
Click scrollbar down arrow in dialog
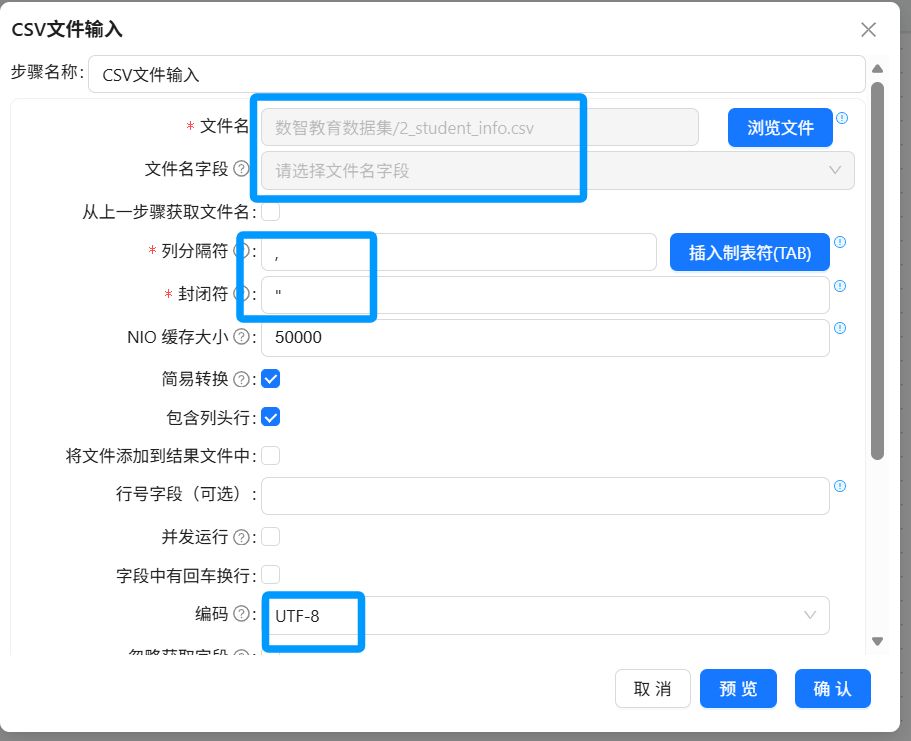point(877,642)
